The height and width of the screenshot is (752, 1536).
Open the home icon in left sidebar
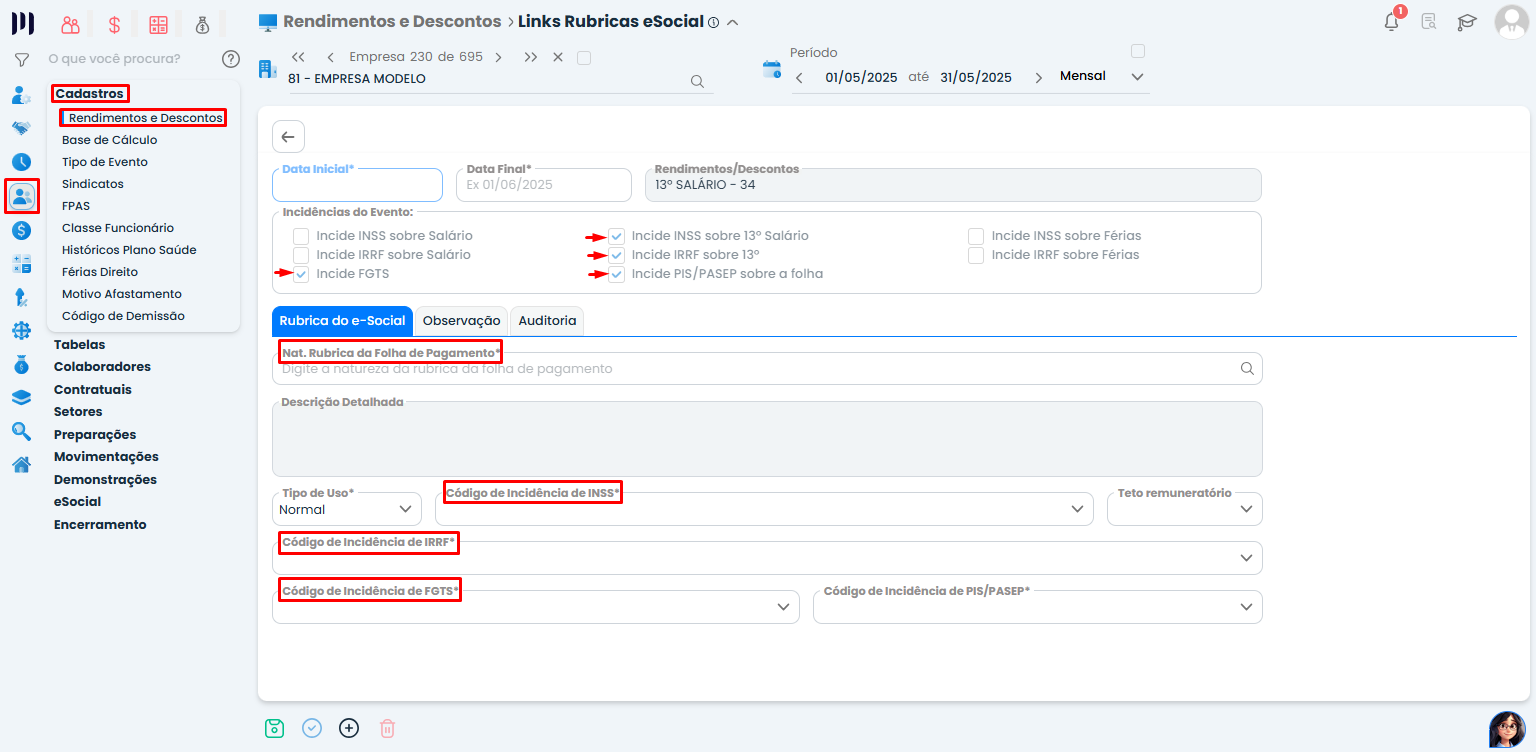21,464
